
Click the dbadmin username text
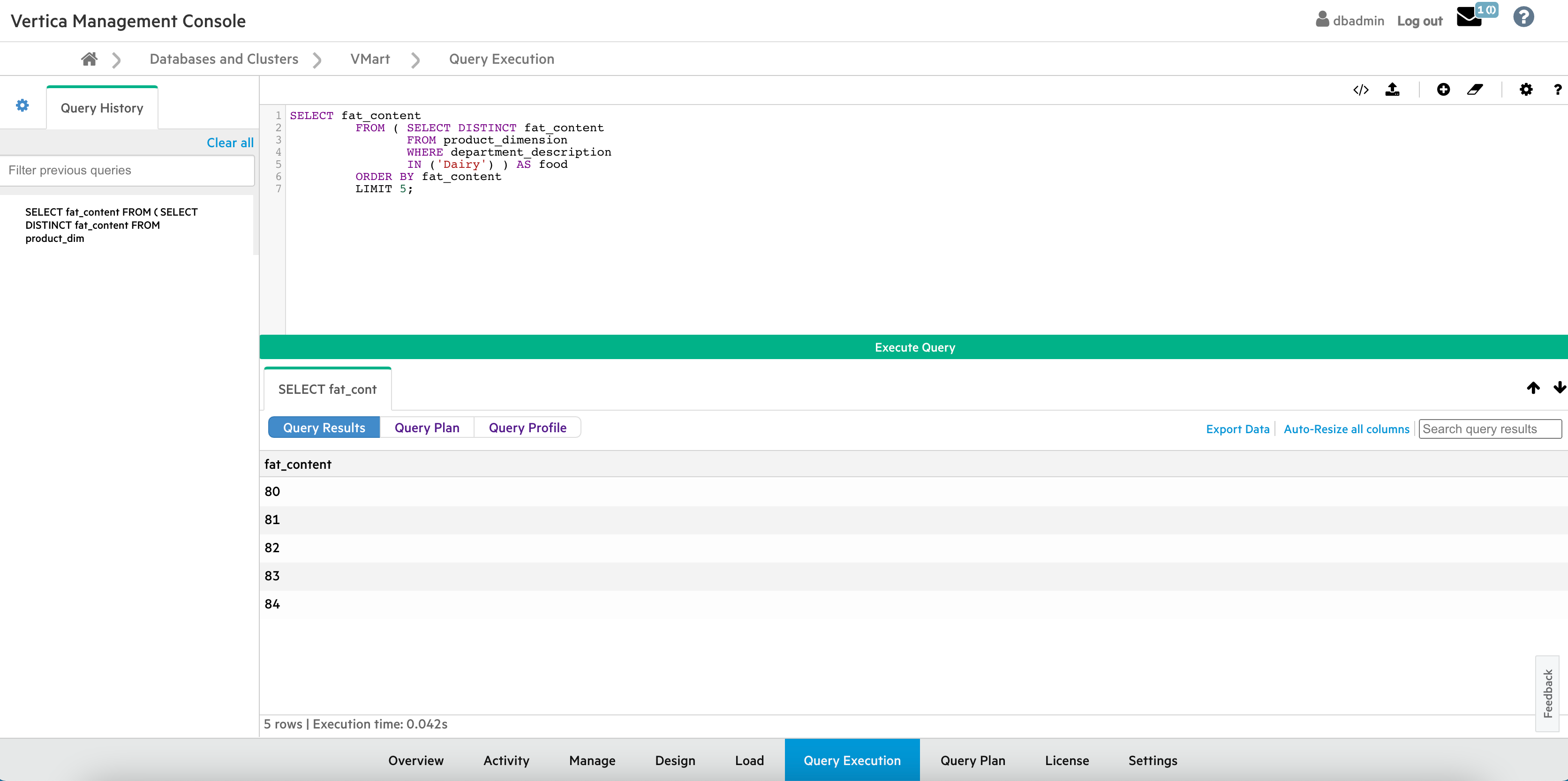coord(1358,21)
